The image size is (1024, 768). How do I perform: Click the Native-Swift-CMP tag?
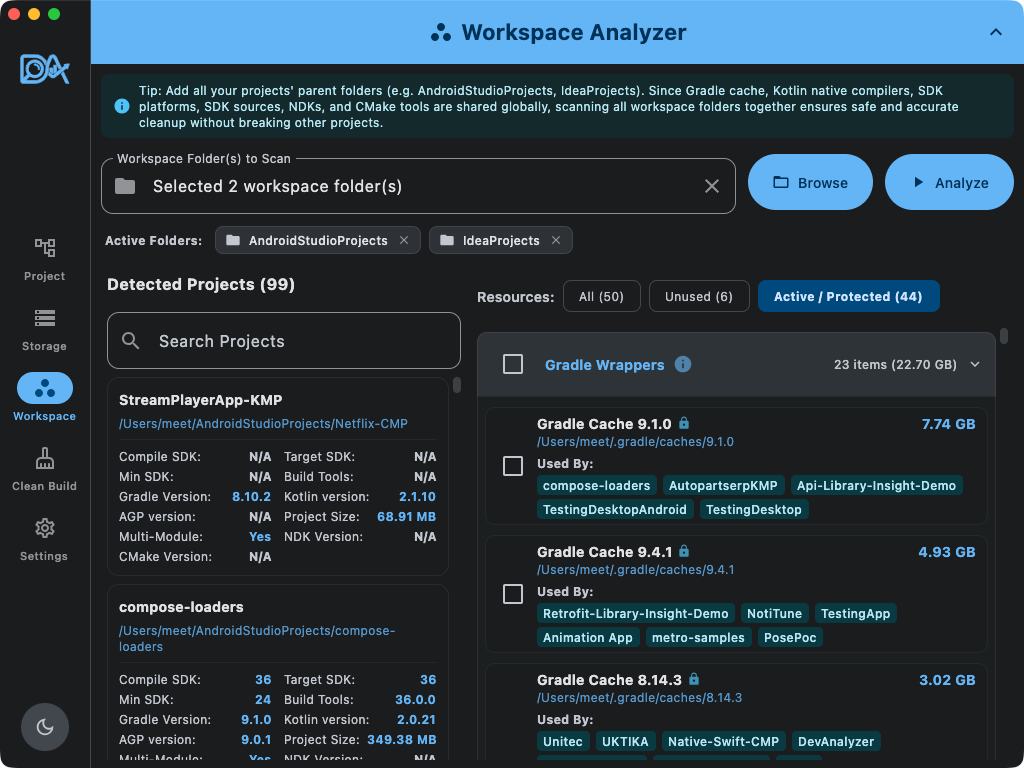point(724,742)
